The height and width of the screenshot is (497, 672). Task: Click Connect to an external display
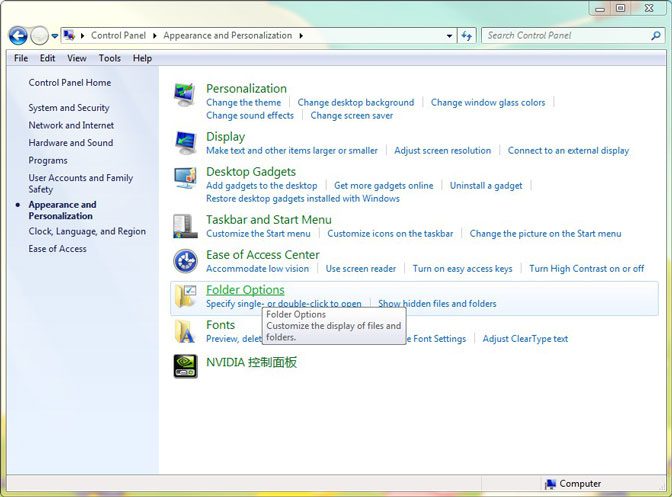[x=568, y=151]
